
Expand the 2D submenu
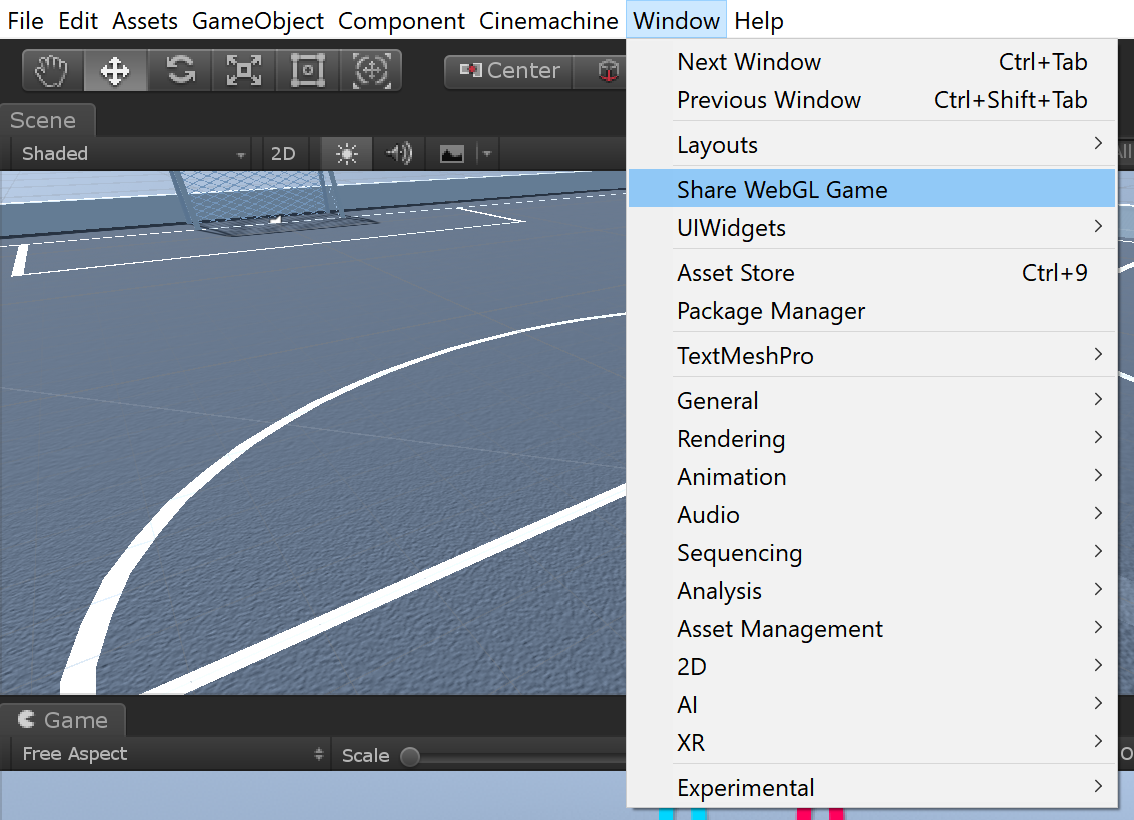(872, 667)
